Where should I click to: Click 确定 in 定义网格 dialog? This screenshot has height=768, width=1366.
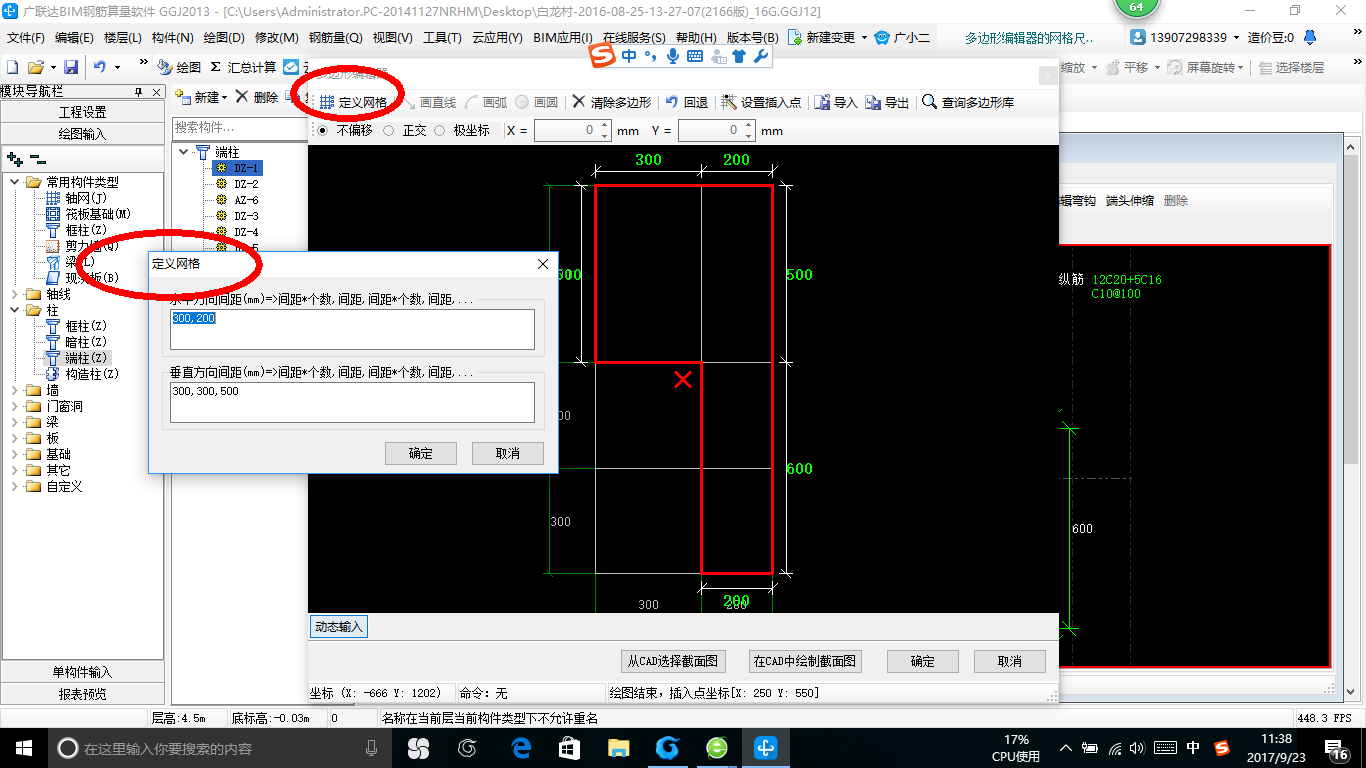point(421,453)
